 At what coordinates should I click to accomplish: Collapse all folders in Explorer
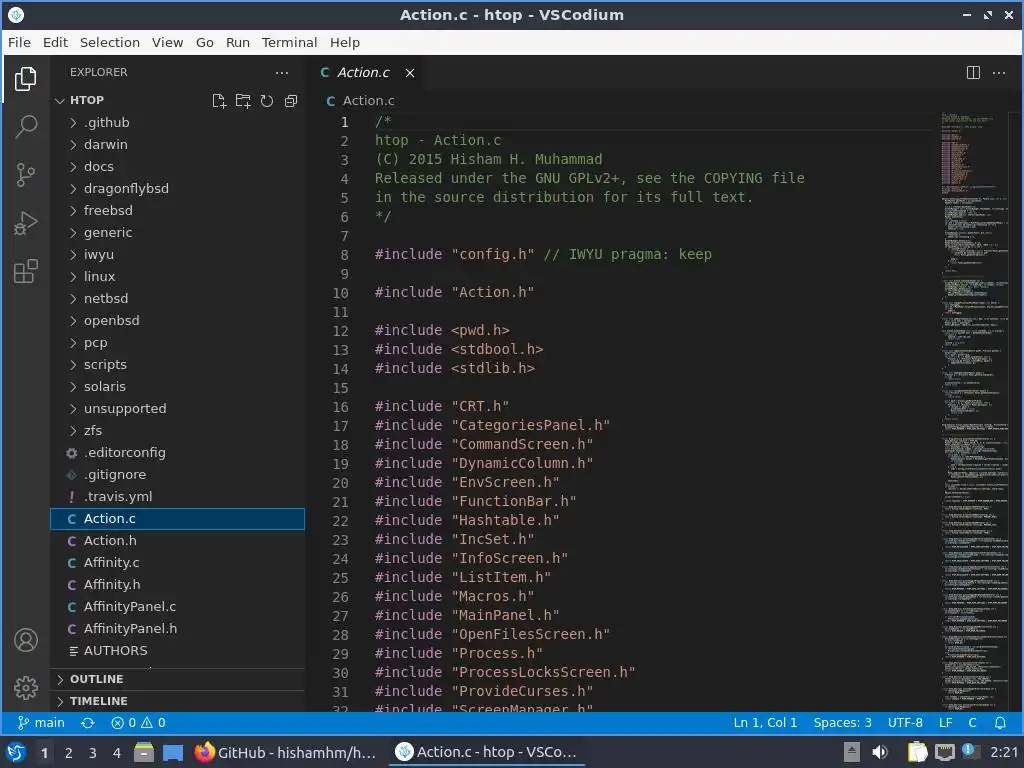pyautogui.click(x=291, y=101)
